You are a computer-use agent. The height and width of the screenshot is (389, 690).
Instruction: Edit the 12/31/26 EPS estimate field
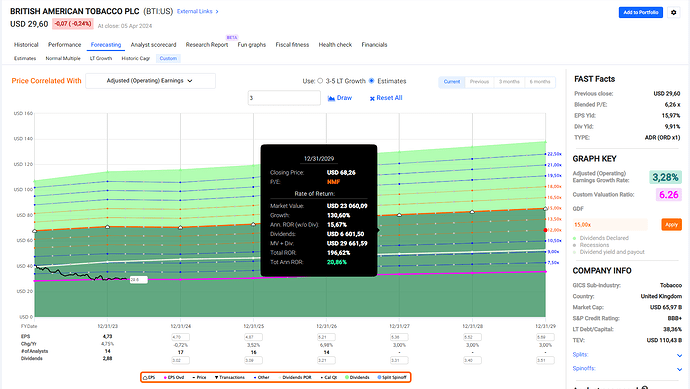point(327,337)
